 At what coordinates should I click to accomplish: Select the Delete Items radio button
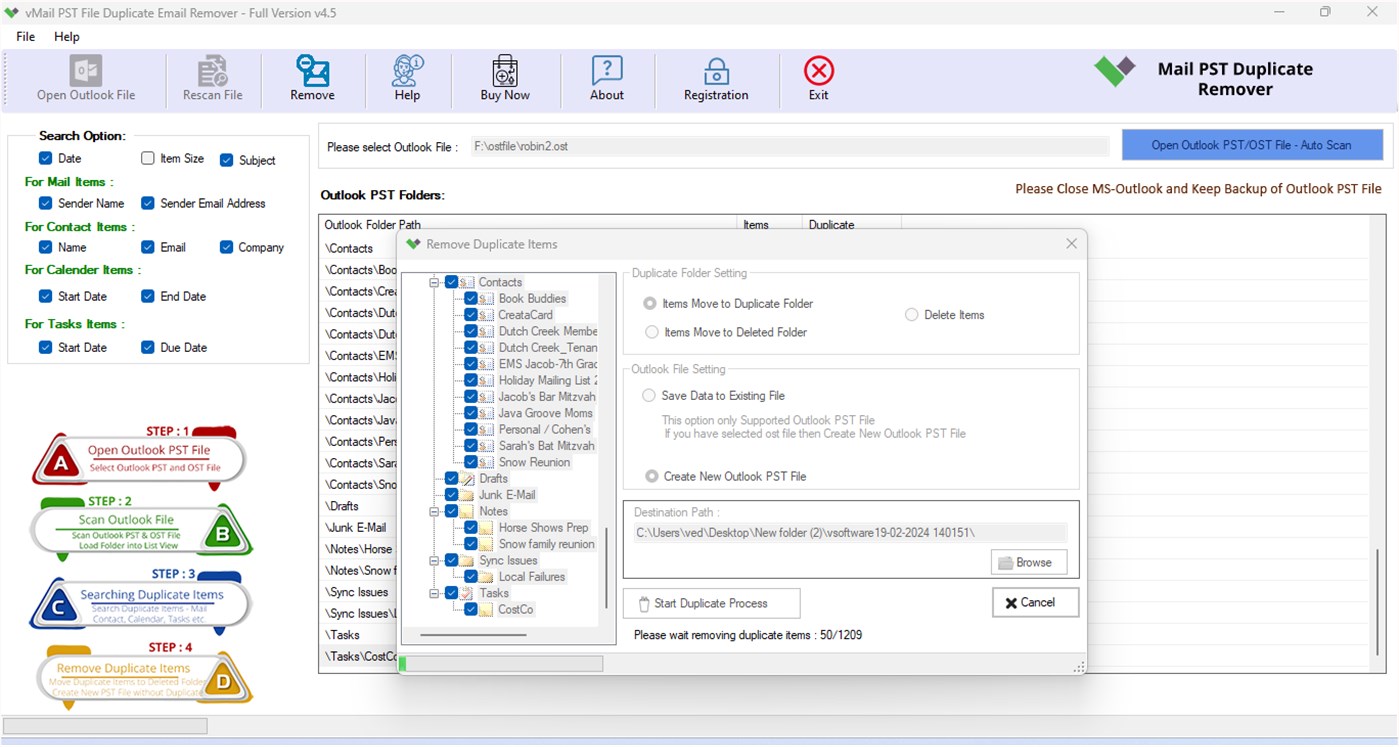[911, 314]
